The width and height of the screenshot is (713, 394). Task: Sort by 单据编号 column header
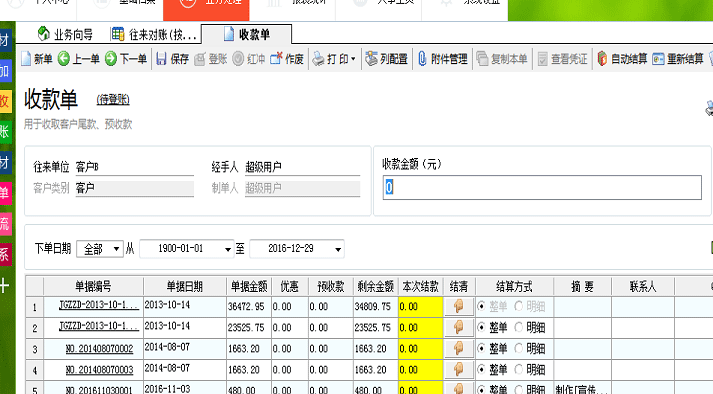point(93,286)
